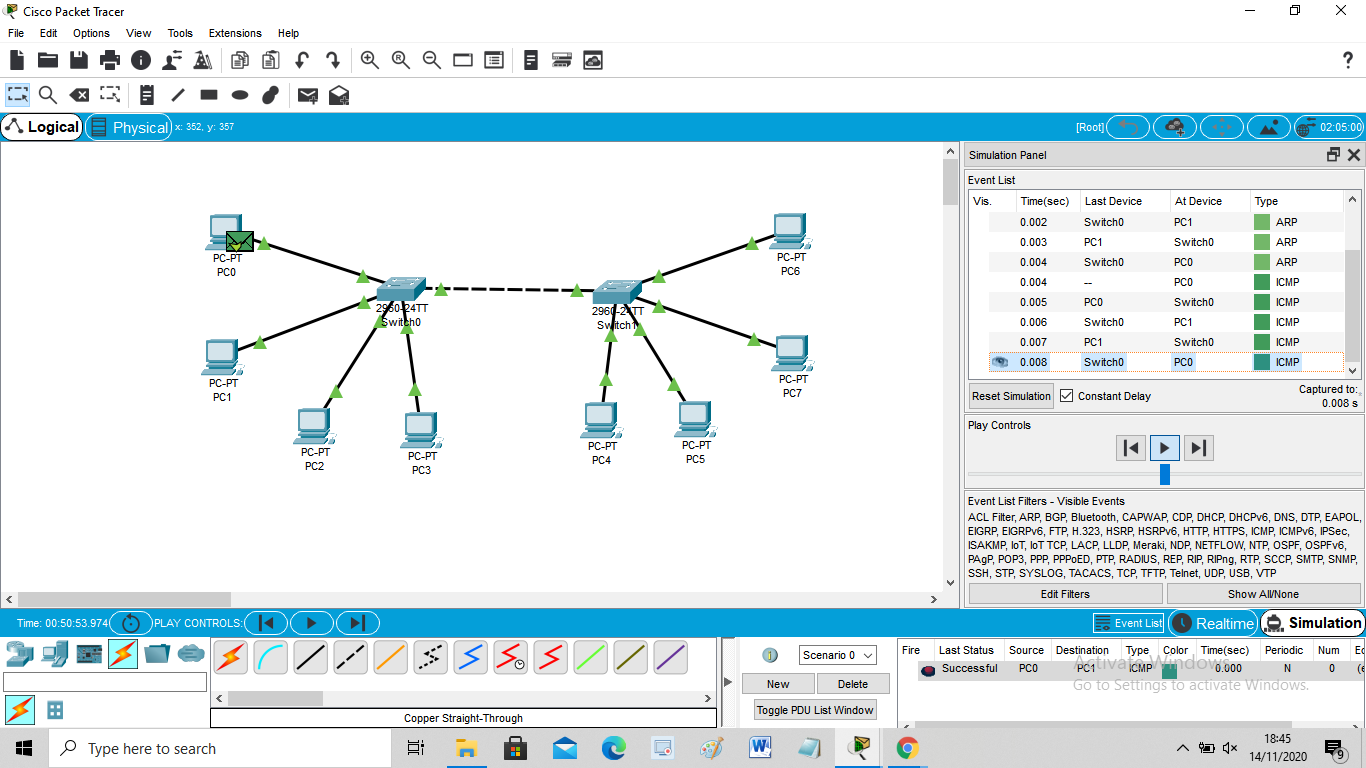
Task: Open the End Devices category
Action: (x=55, y=654)
